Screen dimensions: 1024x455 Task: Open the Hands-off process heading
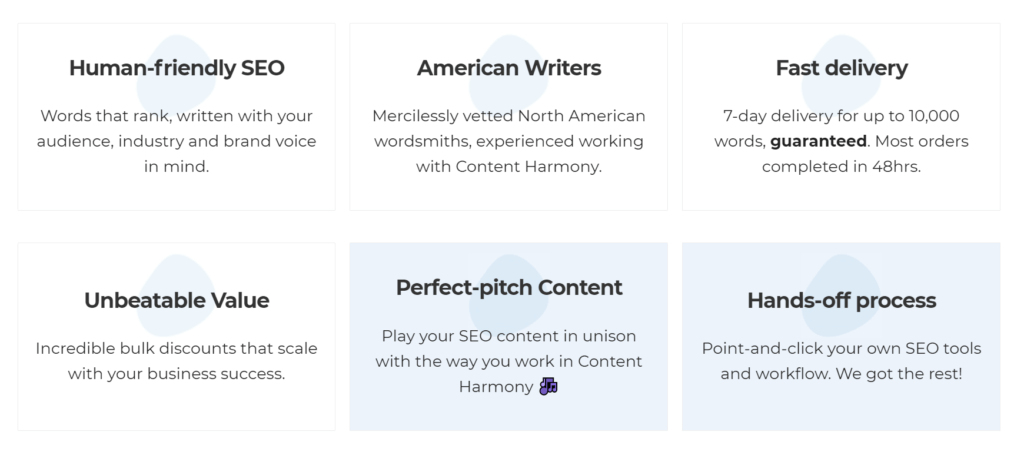click(841, 300)
